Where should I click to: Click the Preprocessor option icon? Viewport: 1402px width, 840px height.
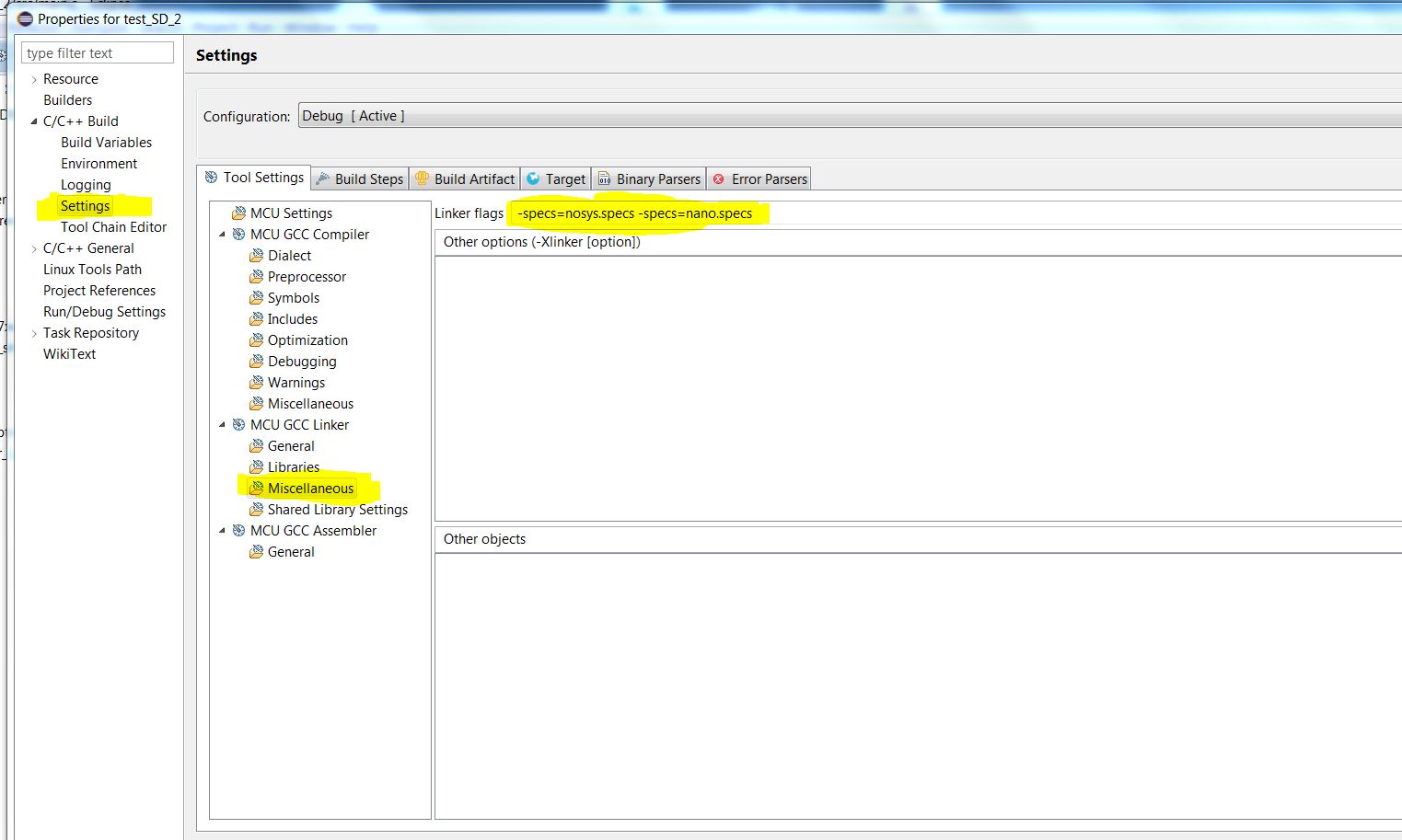click(256, 277)
